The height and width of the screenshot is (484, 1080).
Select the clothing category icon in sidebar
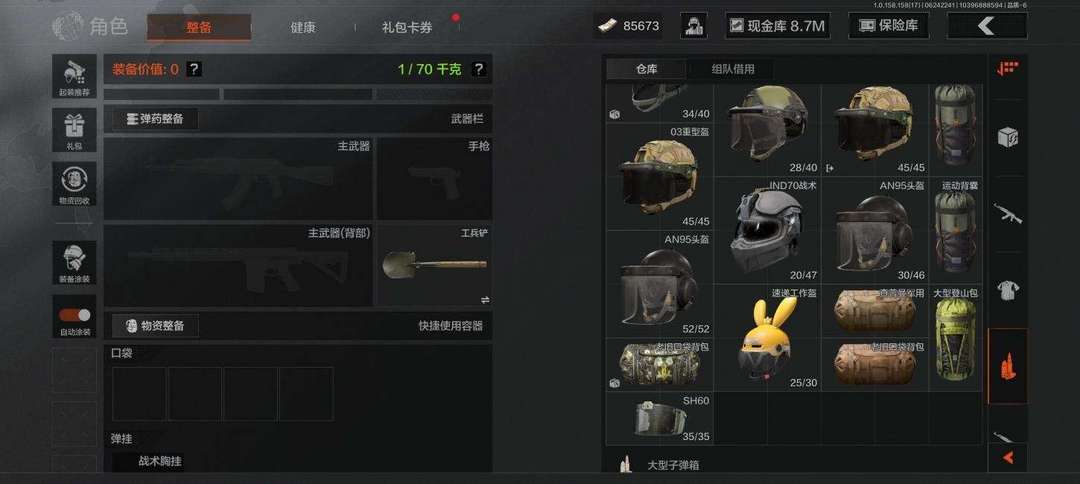click(1008, 290)
